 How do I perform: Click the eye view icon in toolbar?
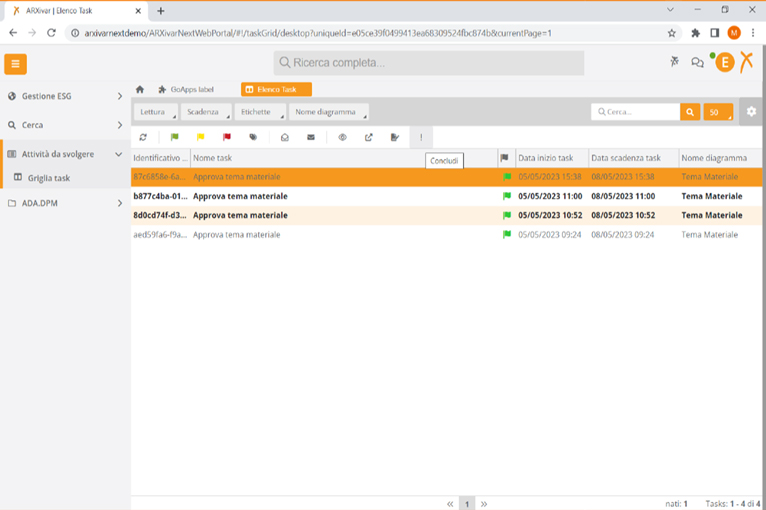342,137
